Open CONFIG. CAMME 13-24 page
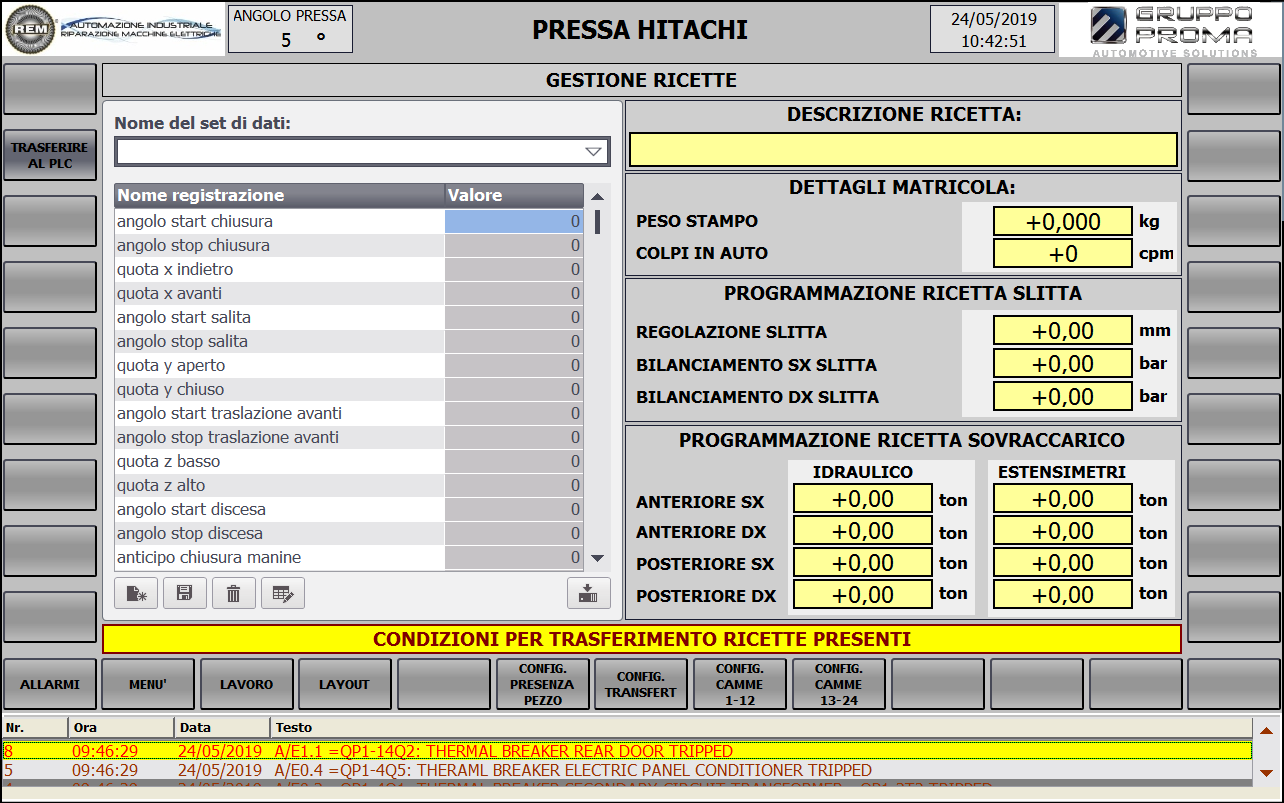The width and height of the screenshot is (1284, 803). coord(838,684)
